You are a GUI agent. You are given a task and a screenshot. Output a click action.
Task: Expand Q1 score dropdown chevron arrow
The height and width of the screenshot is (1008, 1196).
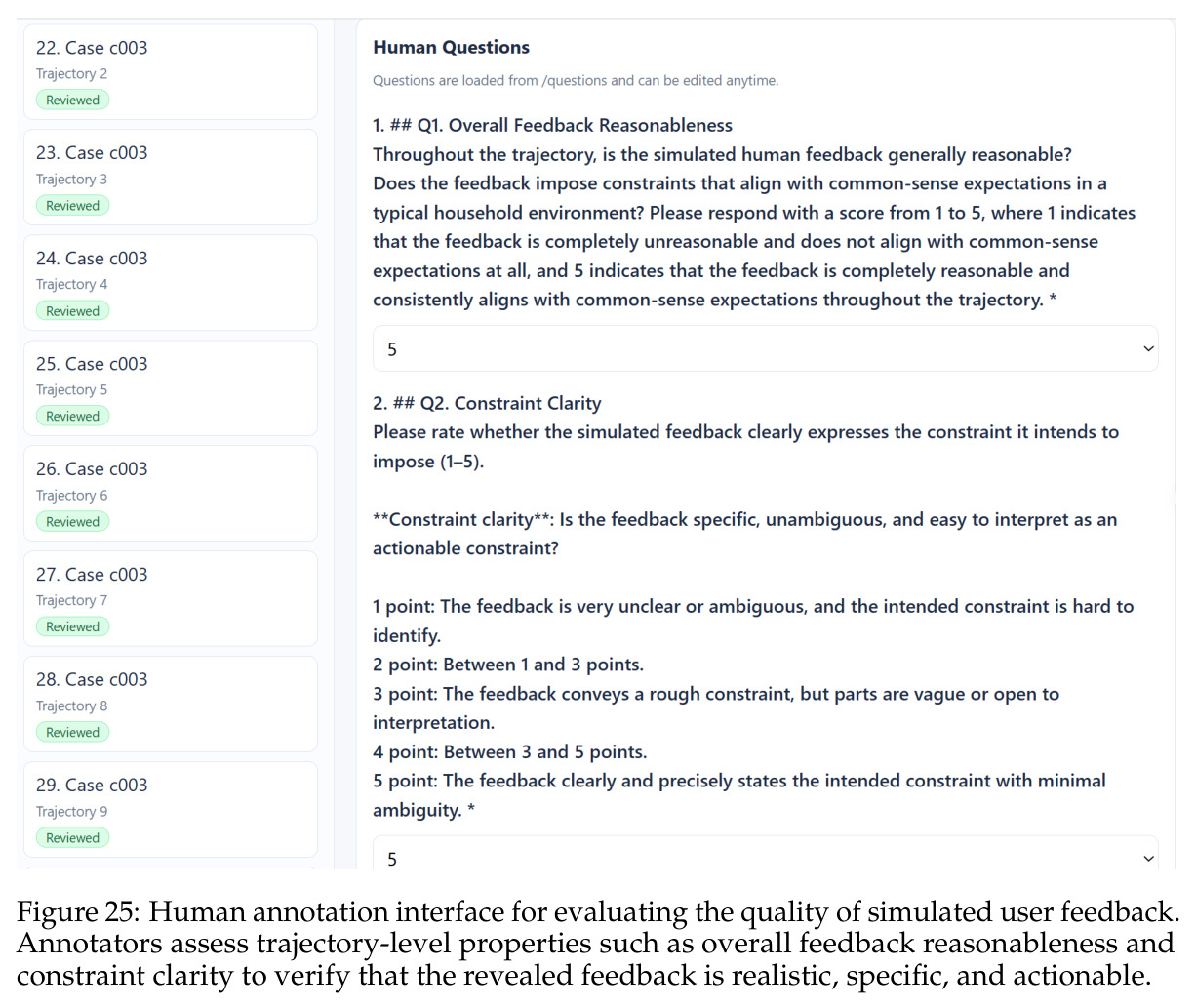(1148, 349)
